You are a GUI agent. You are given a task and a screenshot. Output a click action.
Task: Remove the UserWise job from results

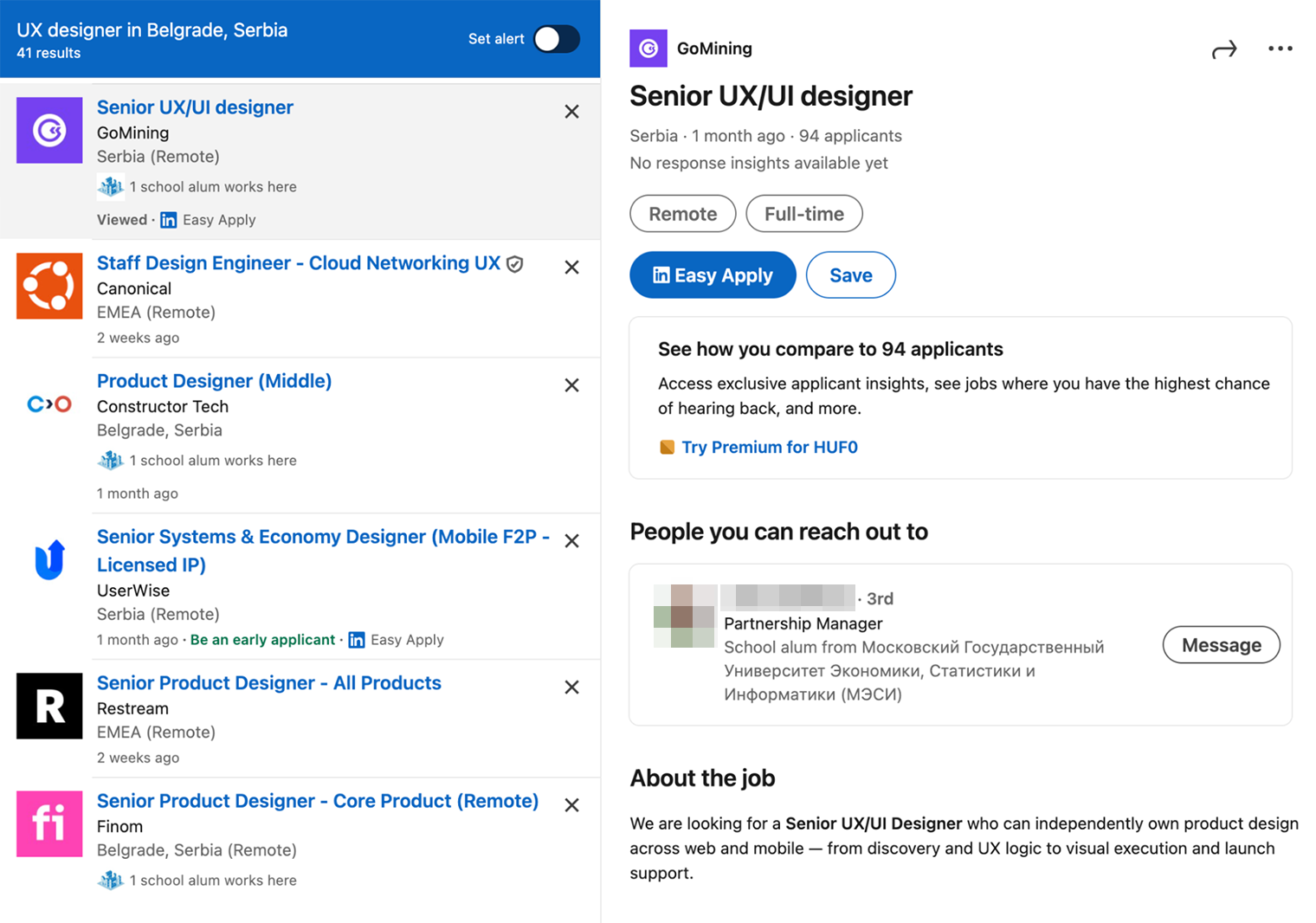(x=571, y=541)
